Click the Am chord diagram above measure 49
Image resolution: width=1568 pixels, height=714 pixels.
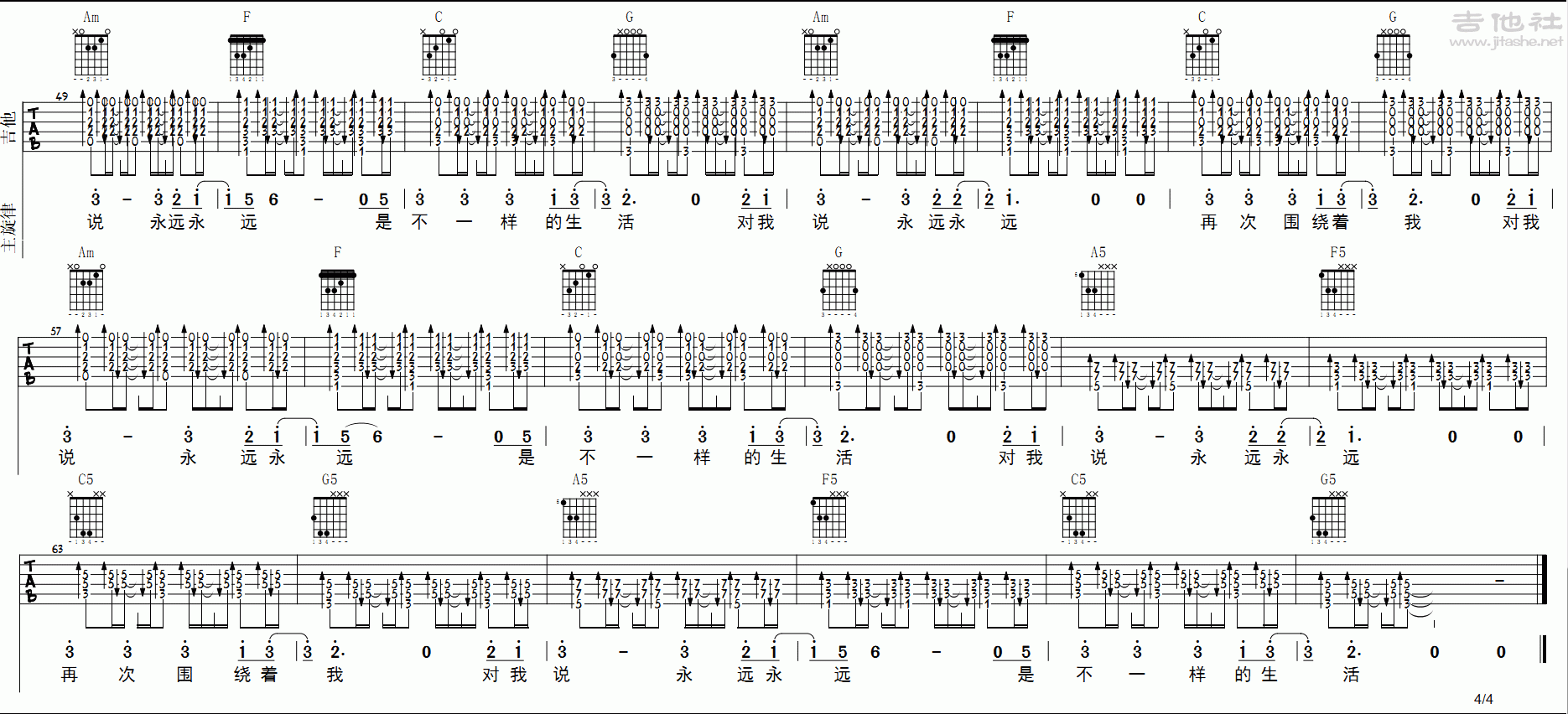coord(91,54)
